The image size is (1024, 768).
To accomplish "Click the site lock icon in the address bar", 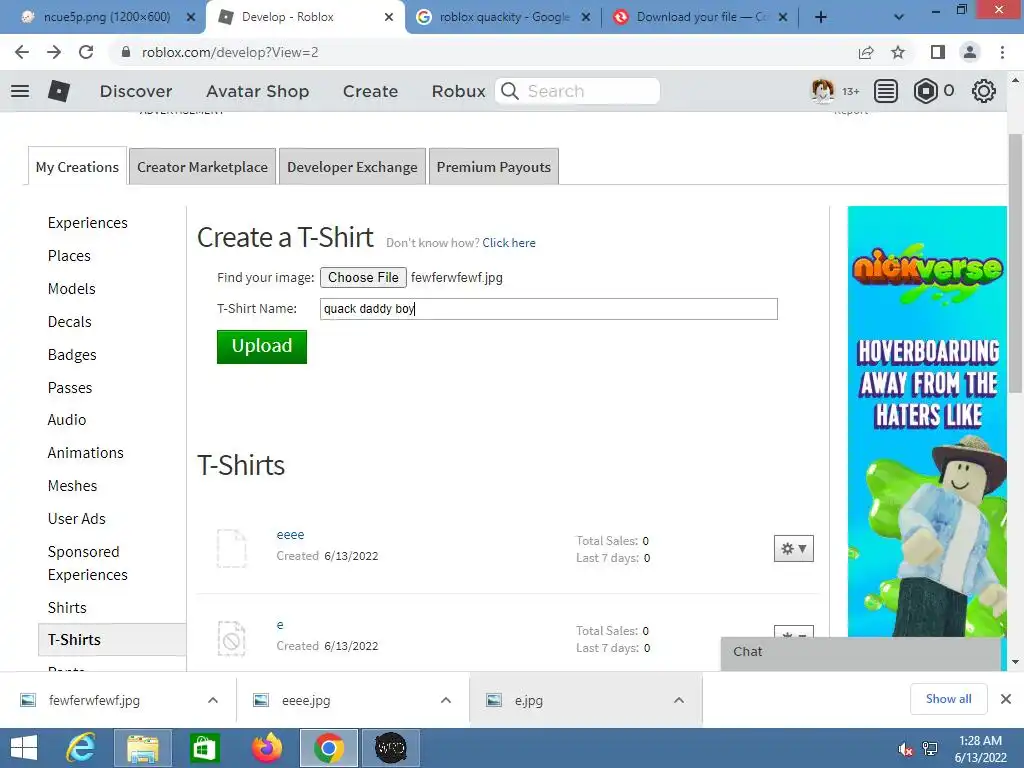I will coord(126,52).
